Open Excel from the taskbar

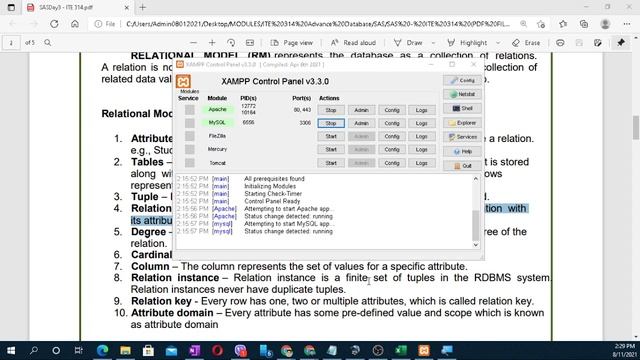tap(401, 351)
